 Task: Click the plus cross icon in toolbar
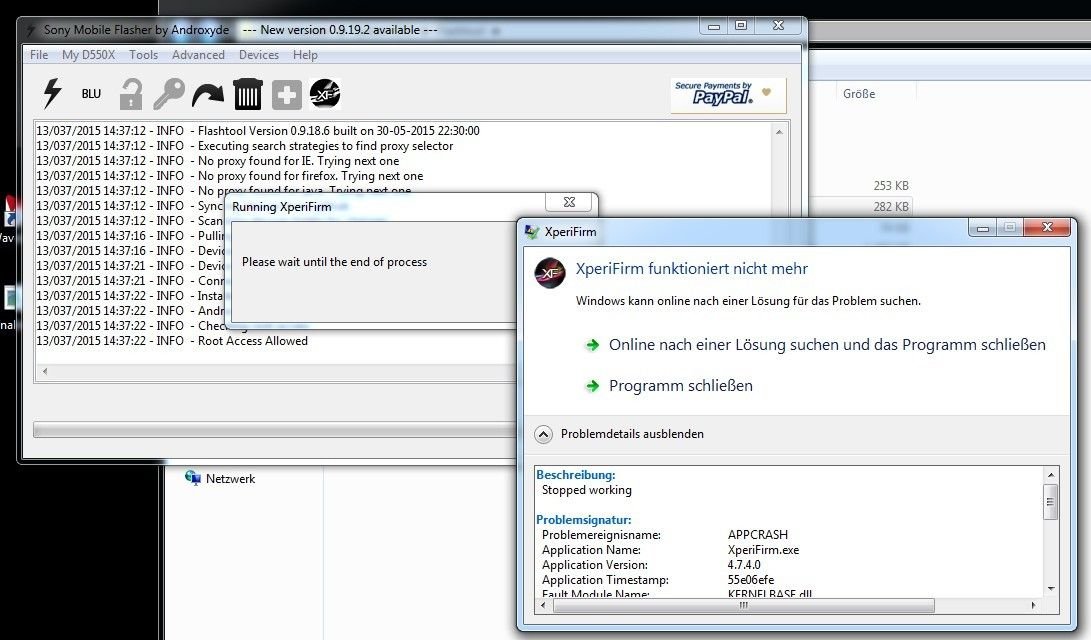pyautogui.click(x=287, y=95)
